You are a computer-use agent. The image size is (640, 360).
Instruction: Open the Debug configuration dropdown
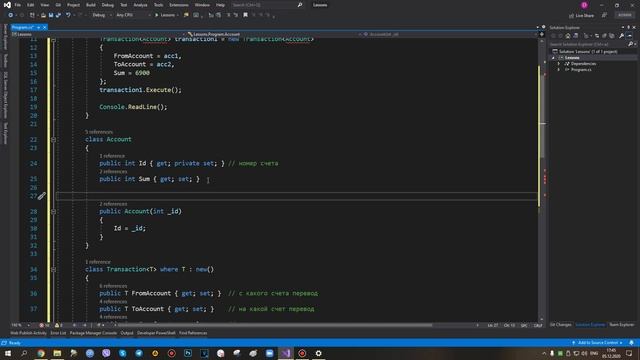[101, 15]
